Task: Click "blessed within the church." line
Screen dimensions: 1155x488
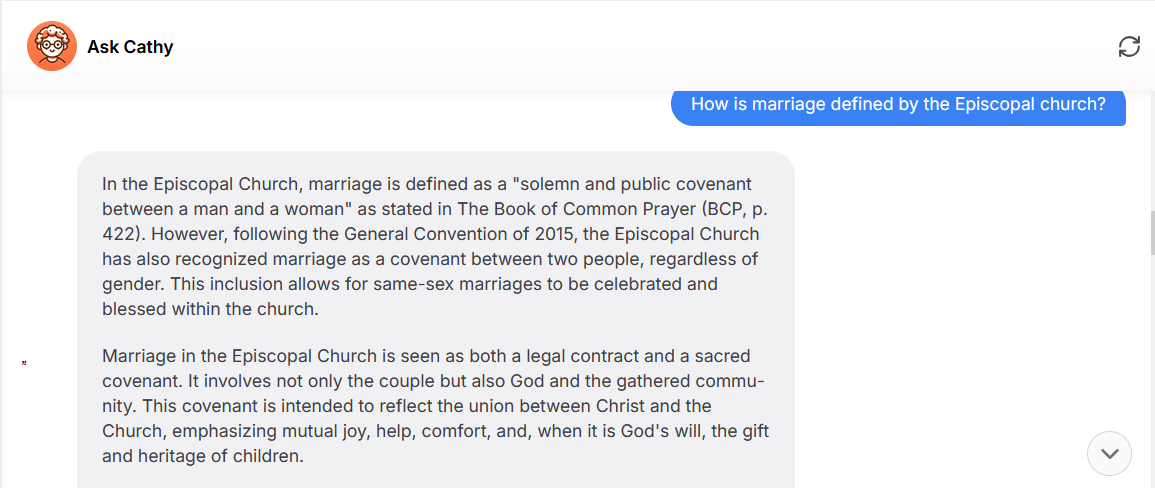Action: (210, 309)
